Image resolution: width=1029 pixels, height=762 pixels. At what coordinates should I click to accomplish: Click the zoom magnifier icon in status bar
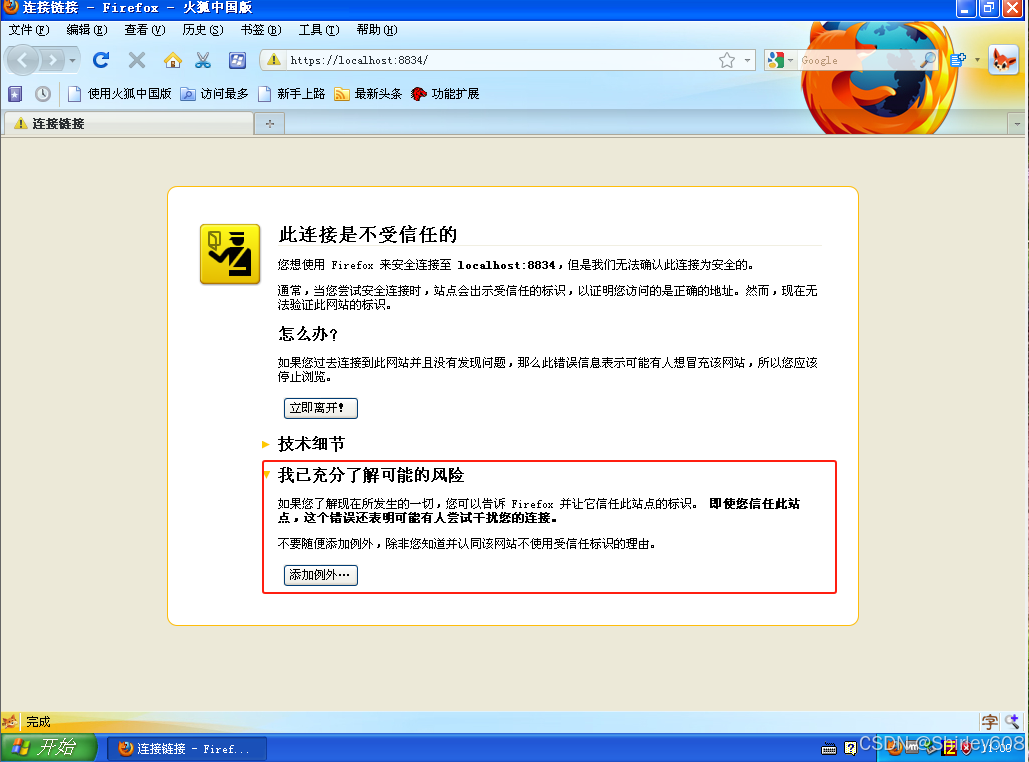[x=1011, y=721]
